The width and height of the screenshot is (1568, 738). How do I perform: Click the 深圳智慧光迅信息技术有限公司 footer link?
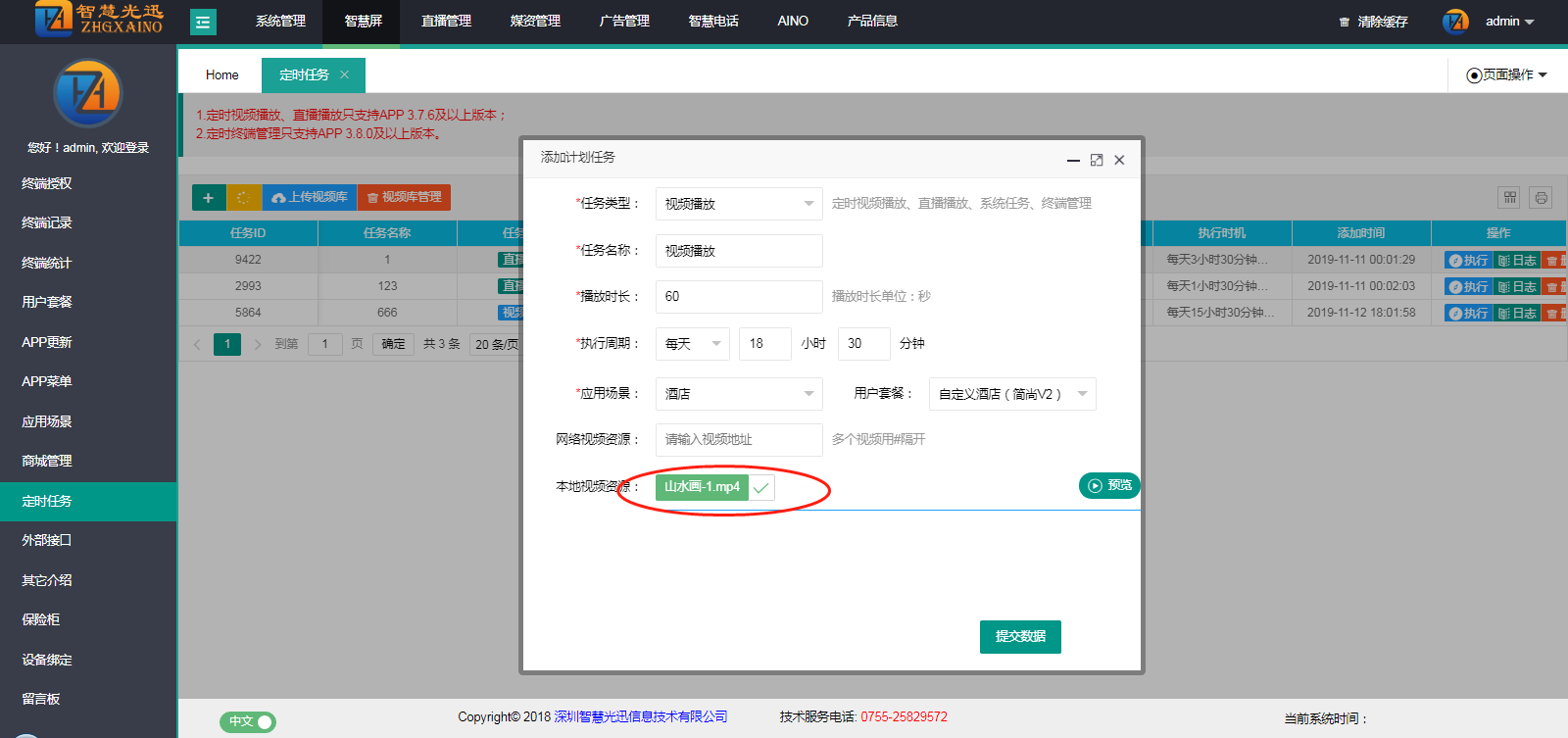click(x=641, y=716)
